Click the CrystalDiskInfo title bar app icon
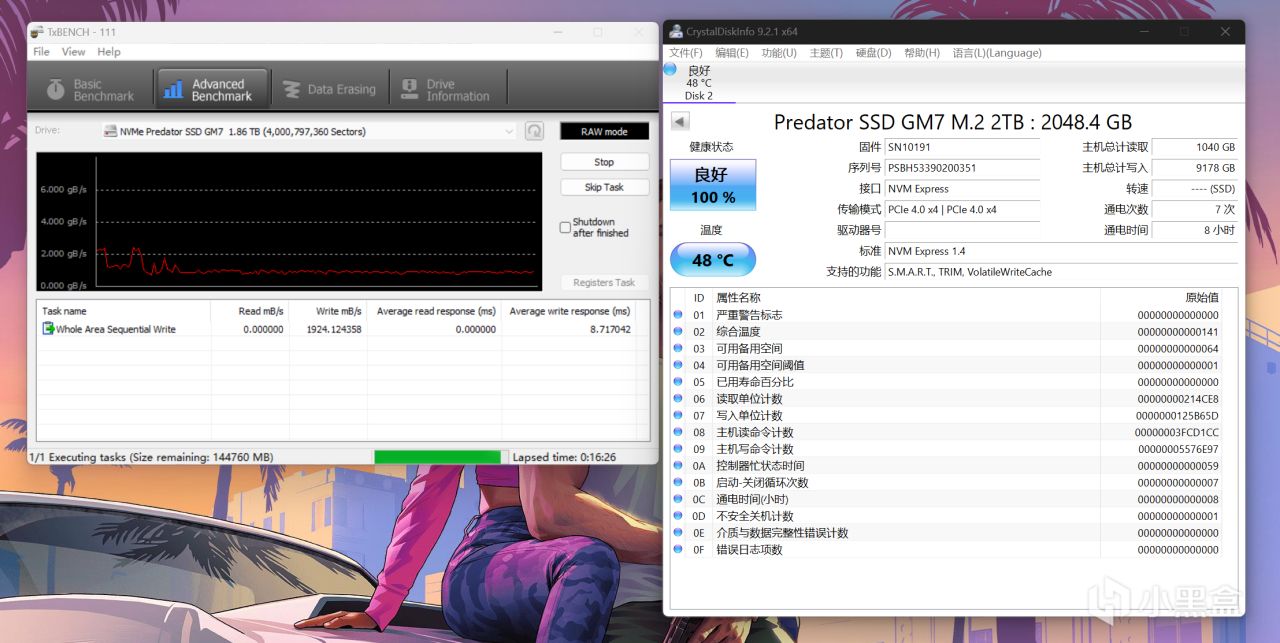1280x643 pixels. pyautogui.click(x=676, y=32)
